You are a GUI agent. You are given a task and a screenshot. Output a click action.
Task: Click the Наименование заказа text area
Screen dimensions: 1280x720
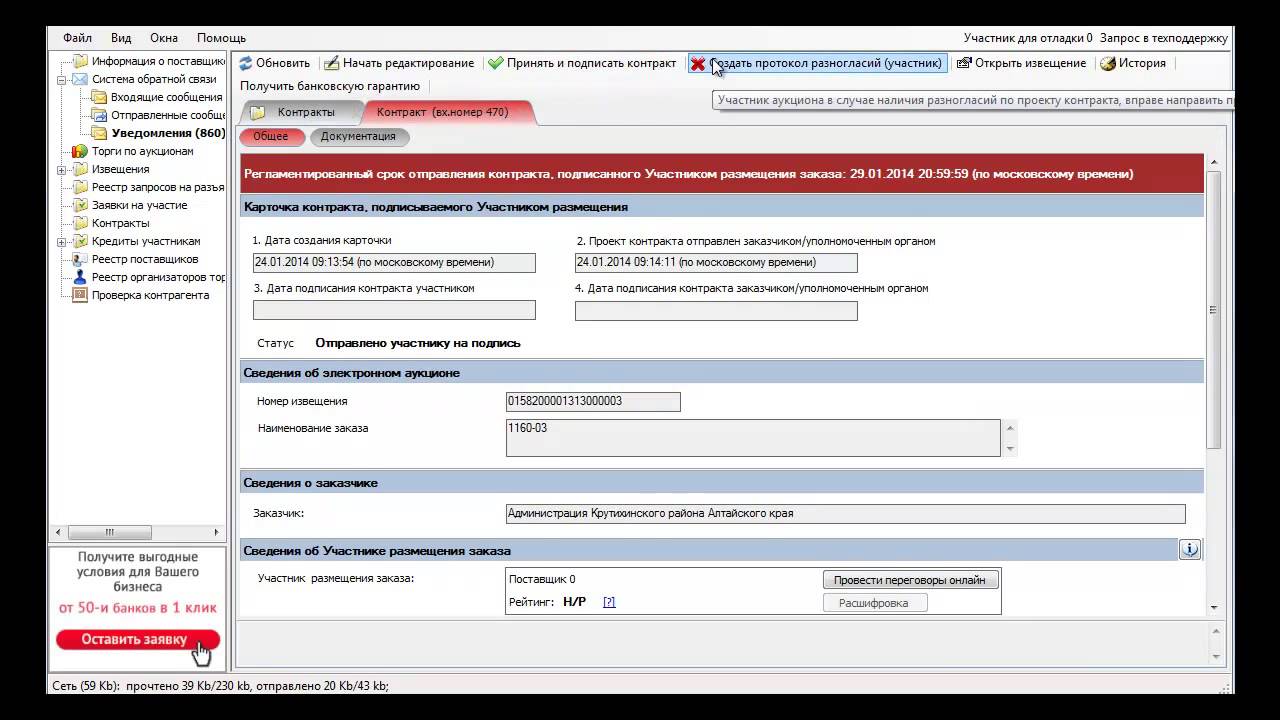click(x=753, y=438)
